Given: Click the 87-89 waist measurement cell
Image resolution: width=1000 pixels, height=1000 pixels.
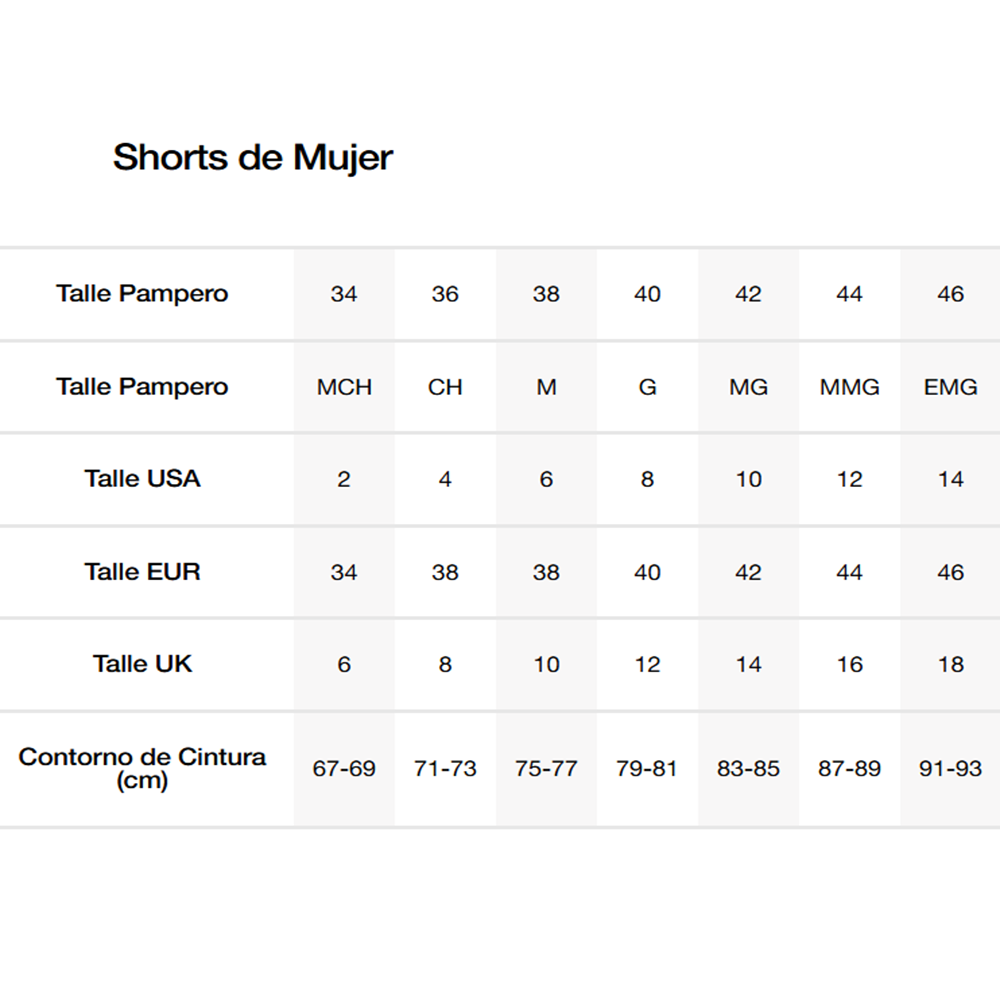Looking at the screenshot, I should tap(850, 769).
